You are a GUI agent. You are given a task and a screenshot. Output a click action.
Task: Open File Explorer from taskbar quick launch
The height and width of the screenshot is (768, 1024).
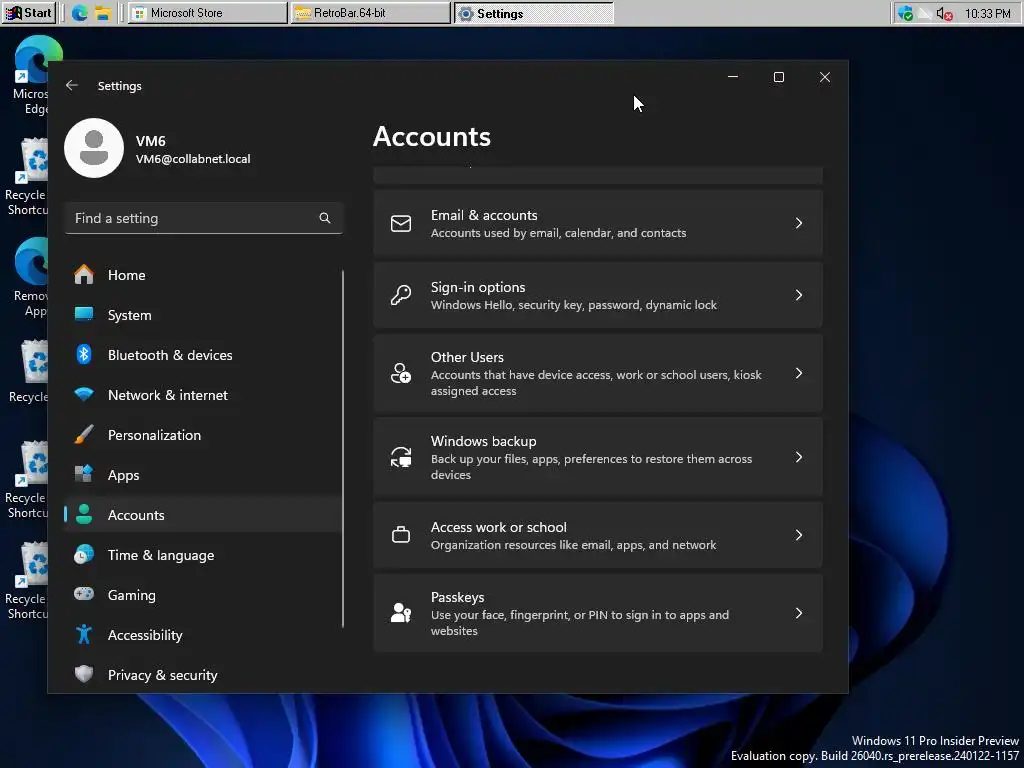[103, 13]
